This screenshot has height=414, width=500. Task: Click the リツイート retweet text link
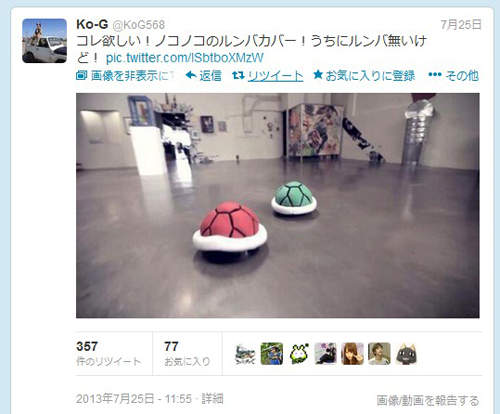(x=276, y=76)
